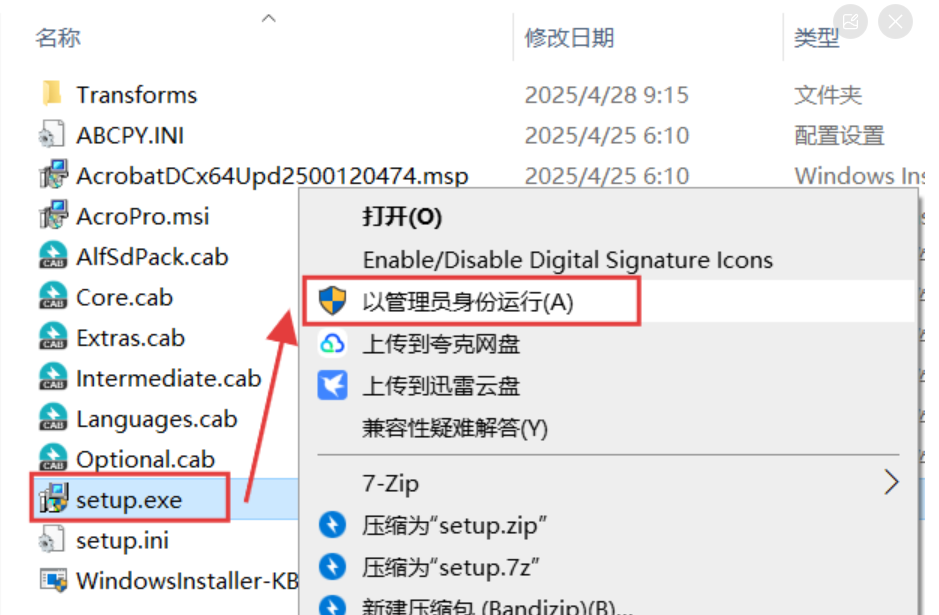Expand the 7-Zip submenu arrow
939x615 pixels.
(x=891, y=482)
